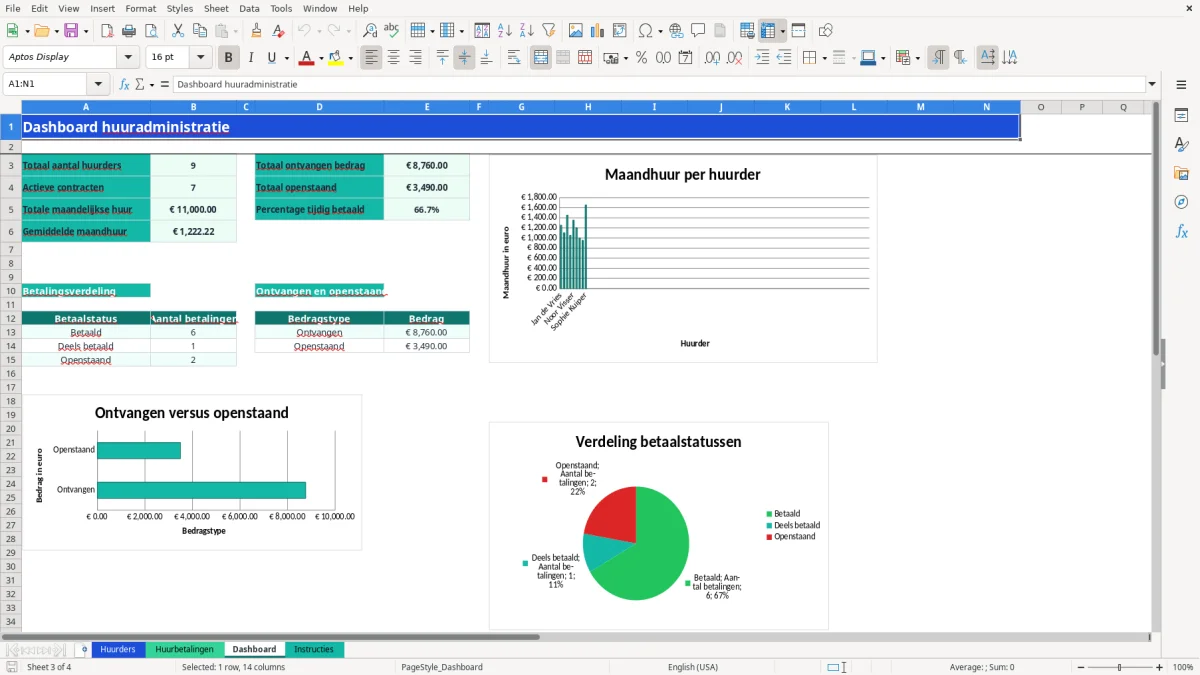Open the borders dropdown arrow

coord(824,58)
